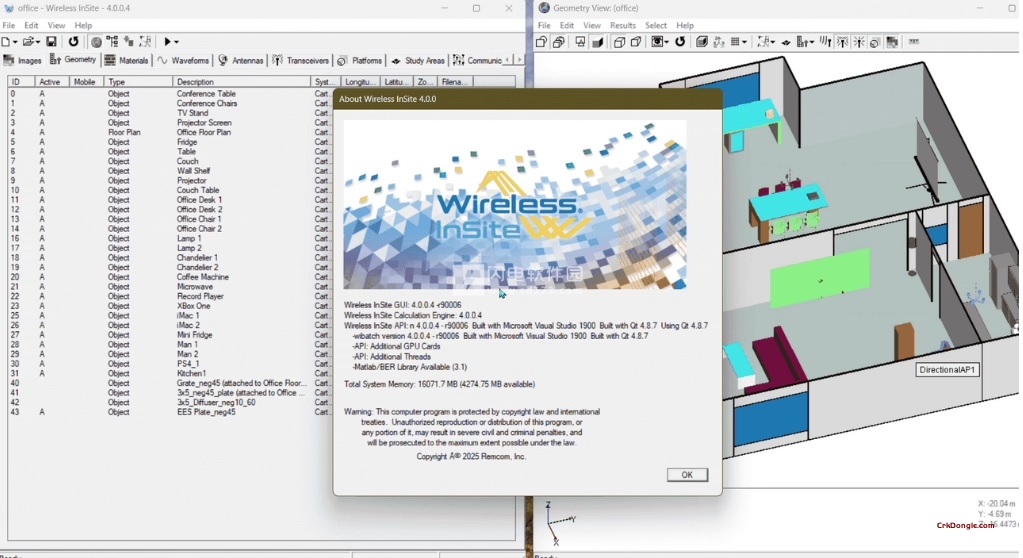Screen dimensions: 1023x558
Task: Save the project with the floppy disk icon
Action: point(51,42)
